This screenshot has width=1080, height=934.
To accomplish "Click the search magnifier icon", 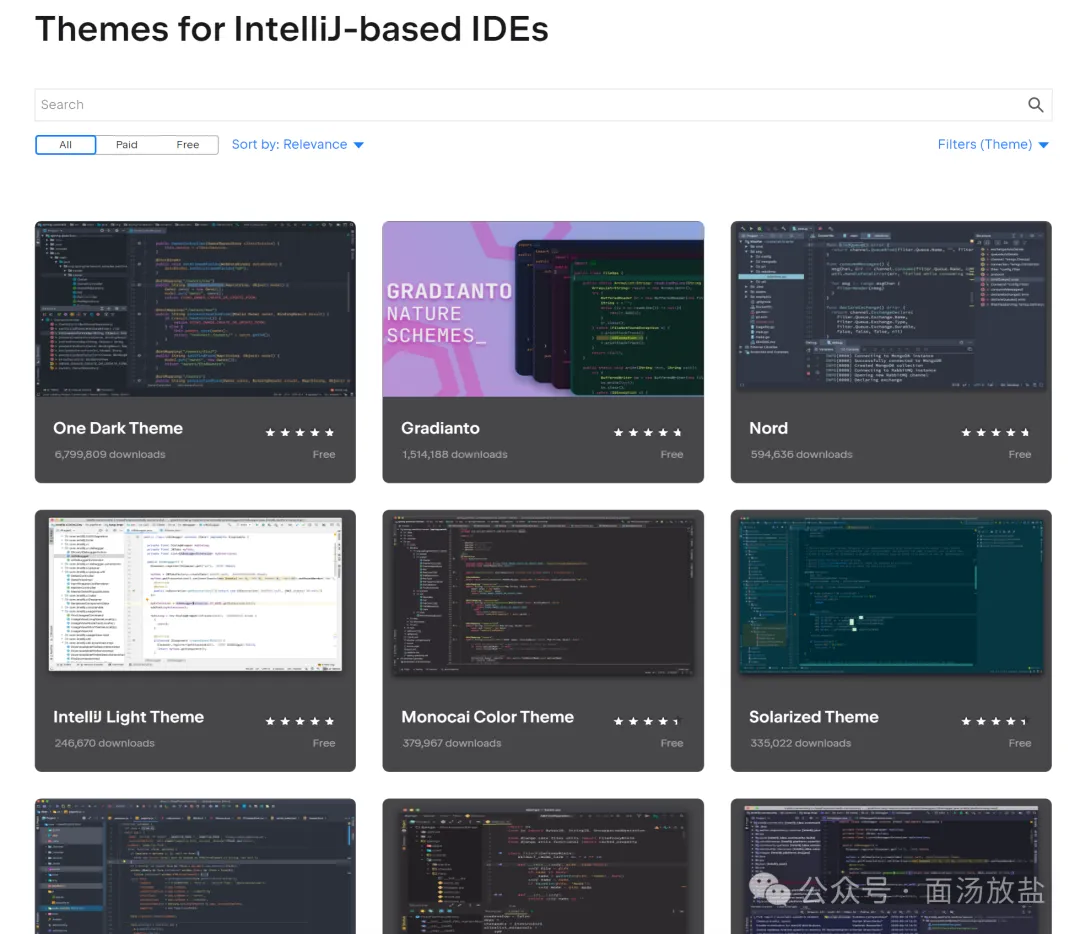I will [1035, 105].
